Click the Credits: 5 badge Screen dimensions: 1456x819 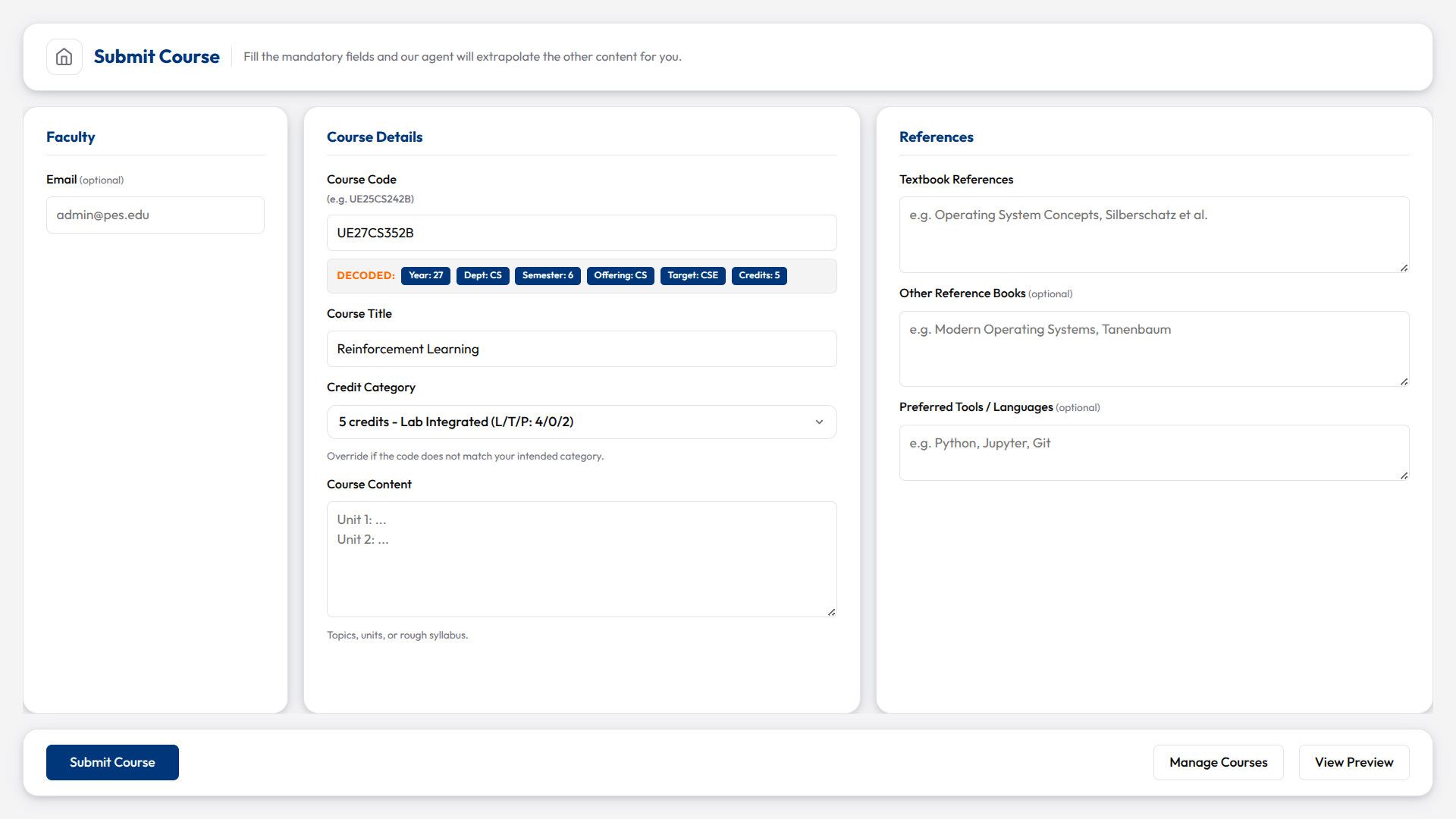coord(759,275)
